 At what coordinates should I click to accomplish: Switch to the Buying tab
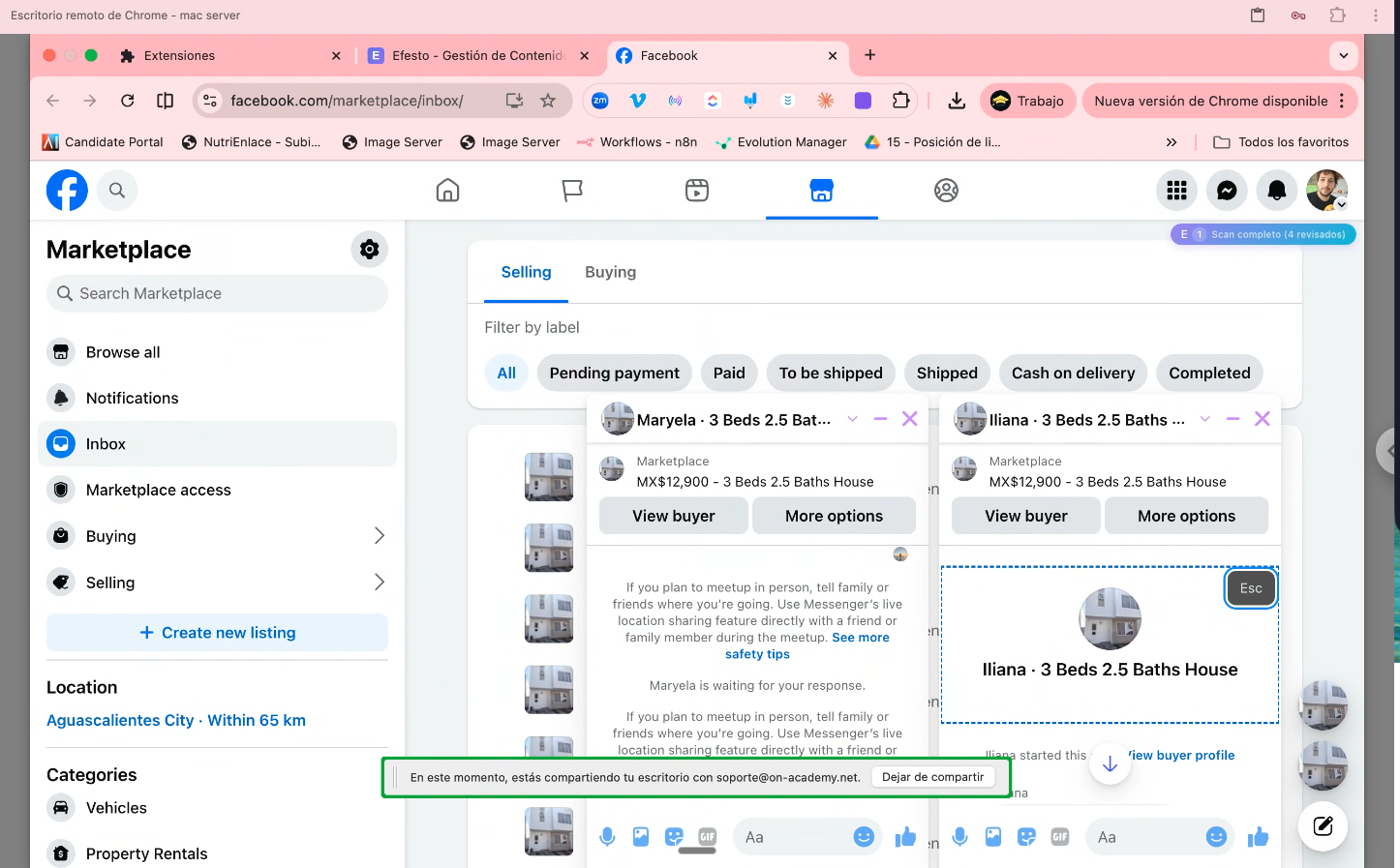pyautogui.click(x=610, y=272)
